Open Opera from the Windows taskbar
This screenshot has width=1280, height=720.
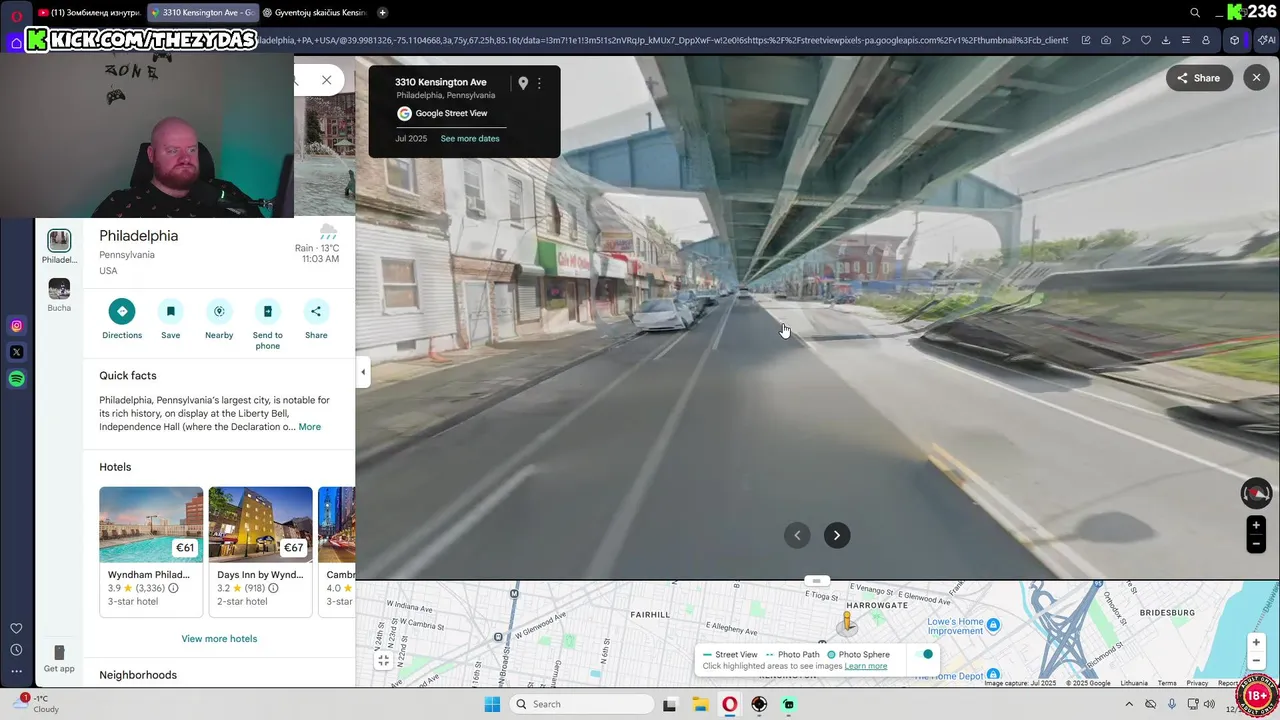[730, 704]
